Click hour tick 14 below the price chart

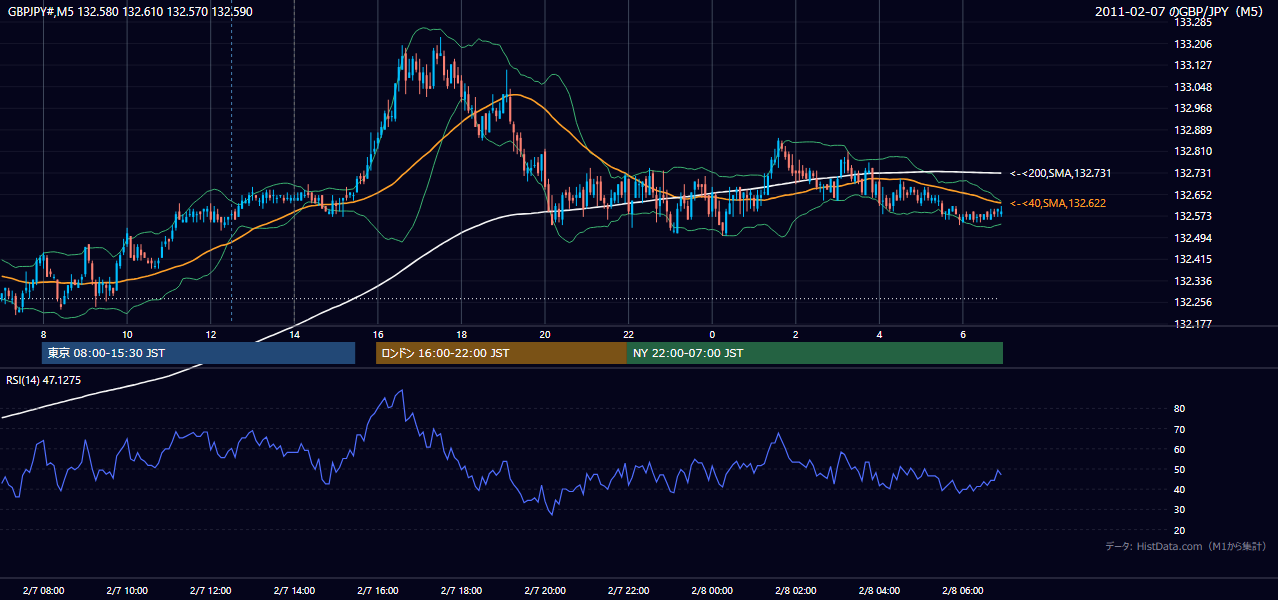point(294,333)
